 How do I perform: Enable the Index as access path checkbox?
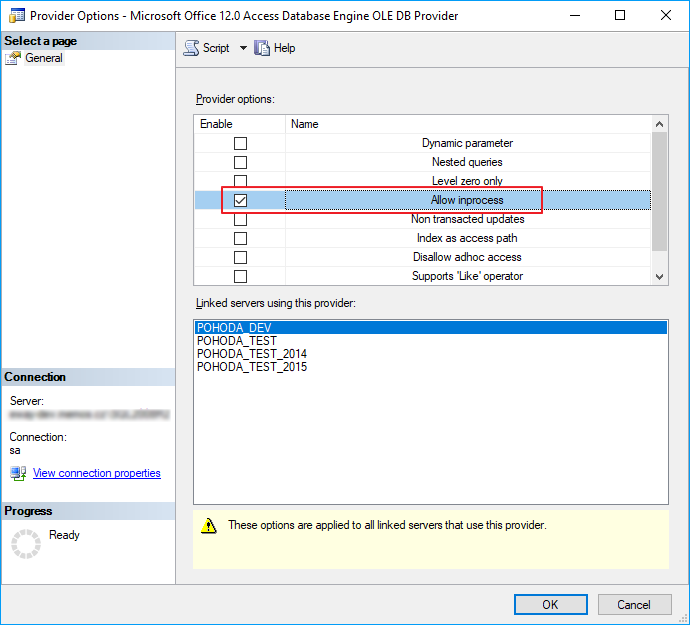tap(240, 238)
